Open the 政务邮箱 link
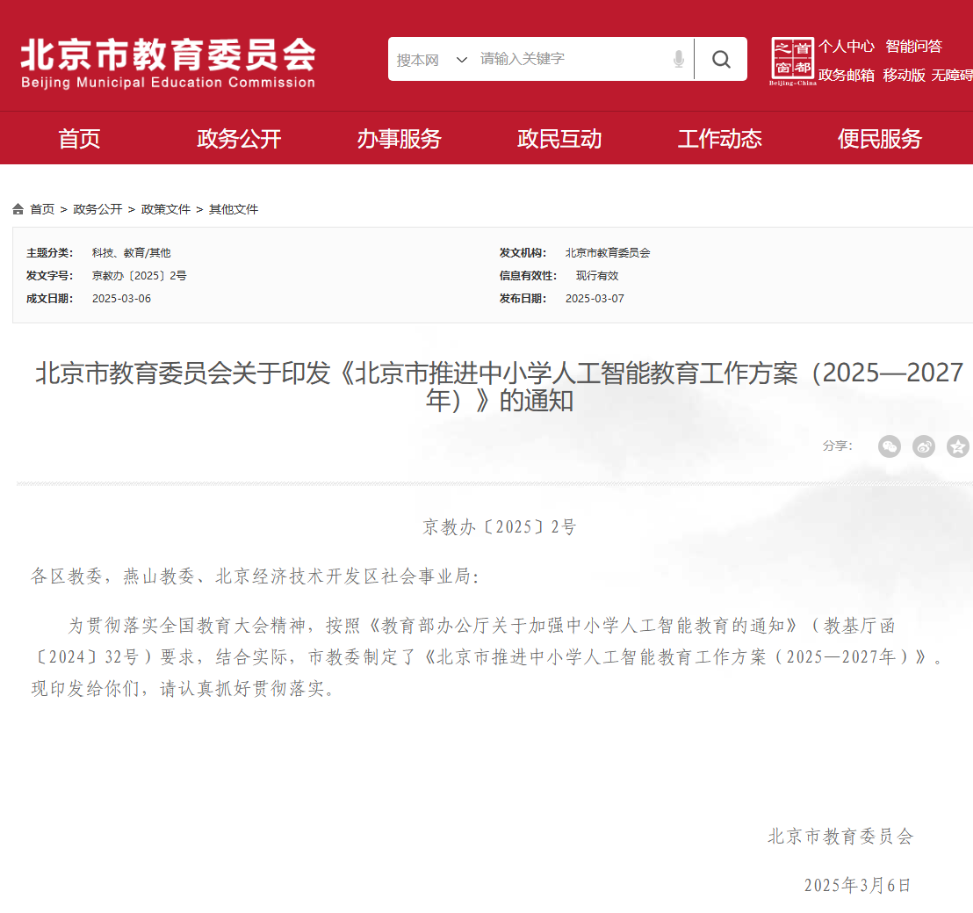This screenshot has height=913, width=973. [x=846, y=75]
